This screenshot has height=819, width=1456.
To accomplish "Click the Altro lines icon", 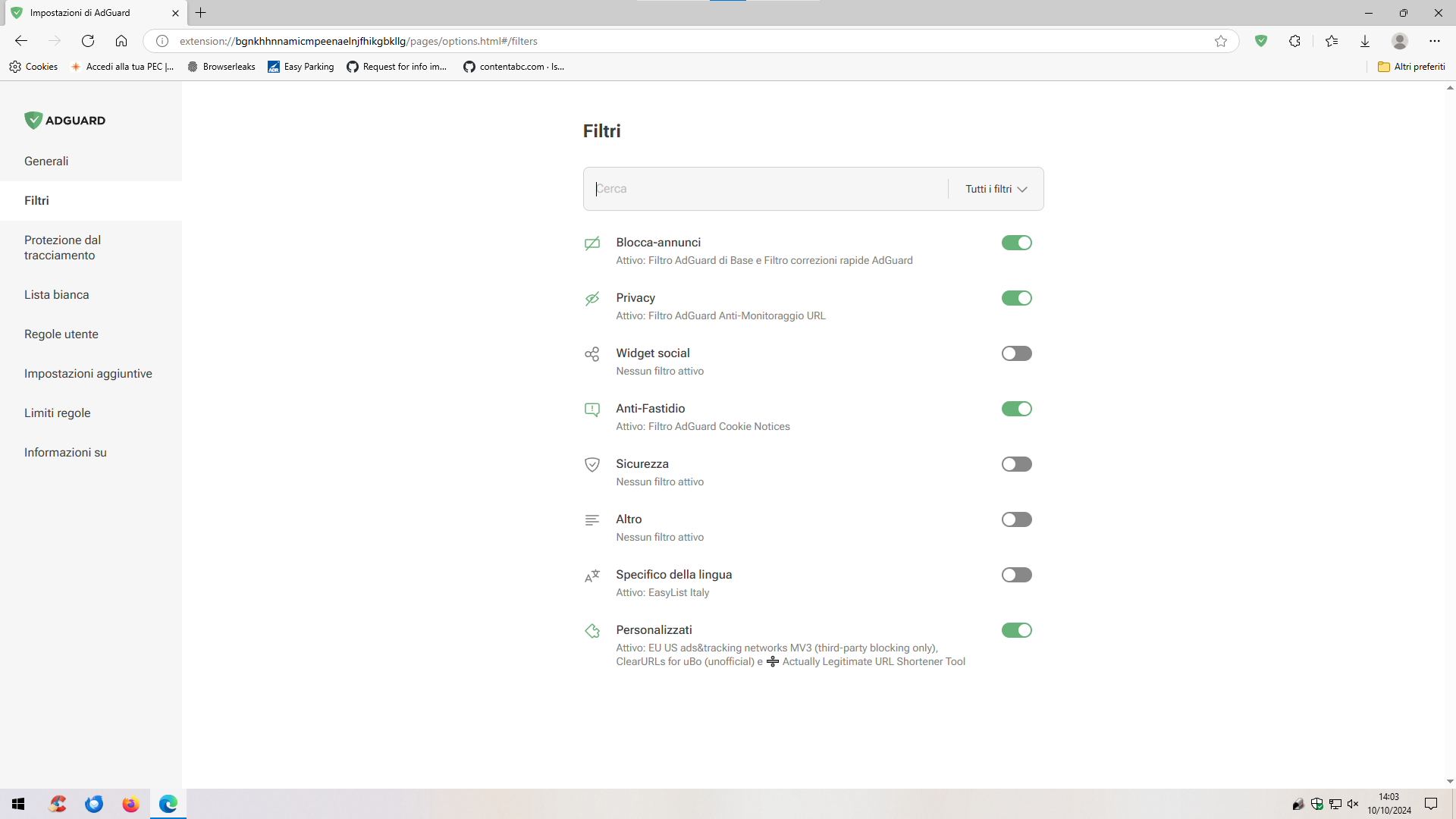I will tap(592, 520).
